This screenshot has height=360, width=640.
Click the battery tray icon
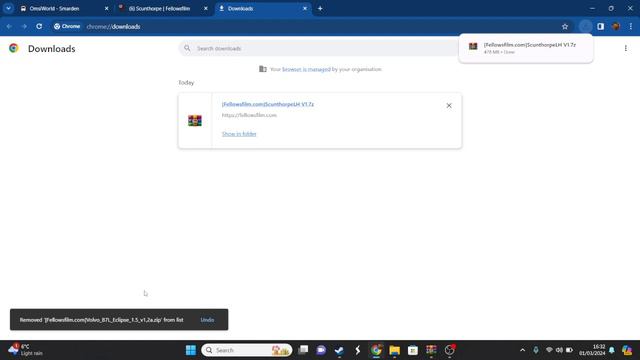[x=569, y=350]
